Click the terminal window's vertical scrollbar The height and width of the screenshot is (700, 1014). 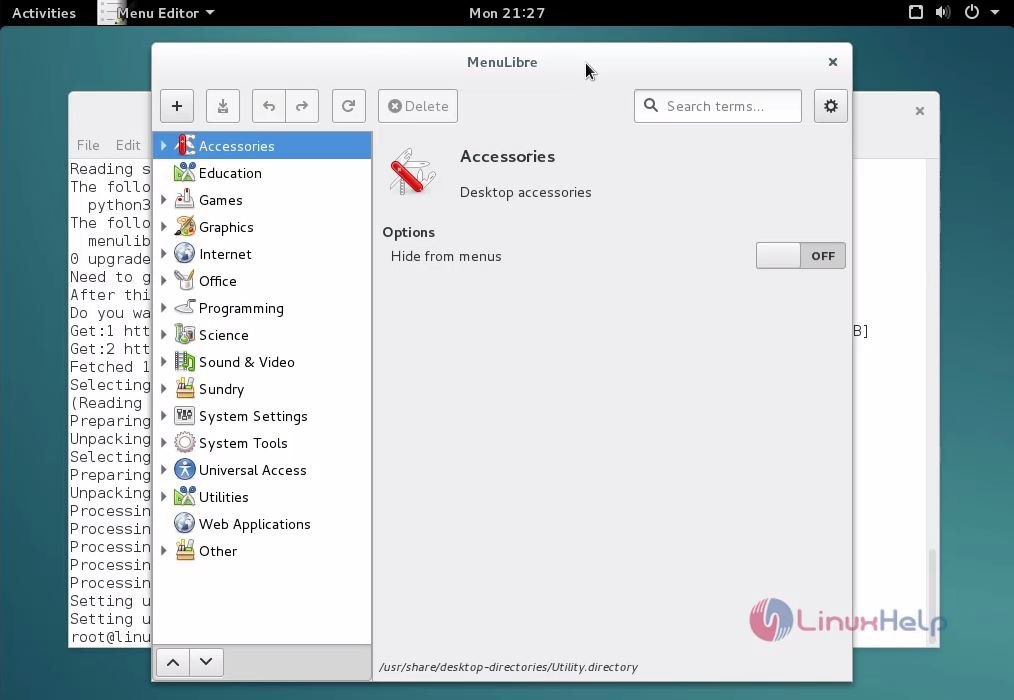[x=932, y=595]
